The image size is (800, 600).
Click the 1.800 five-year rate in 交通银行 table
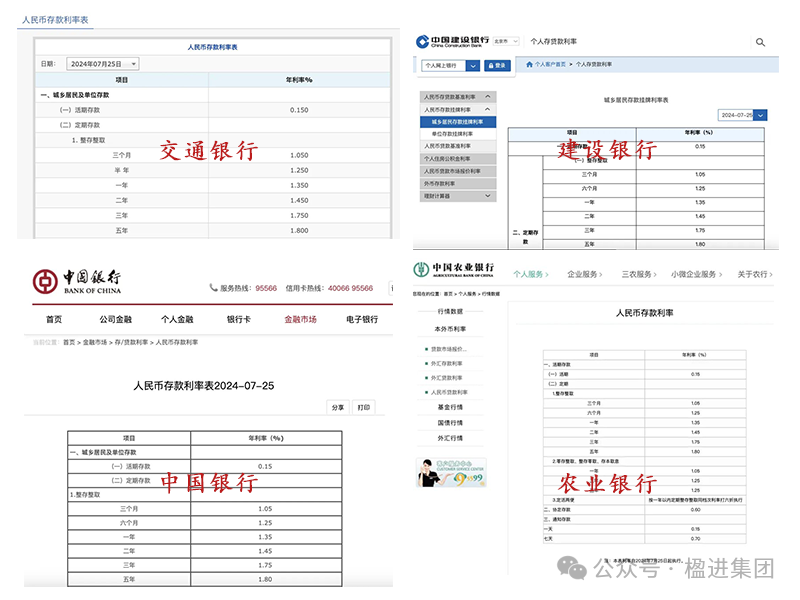299,231
